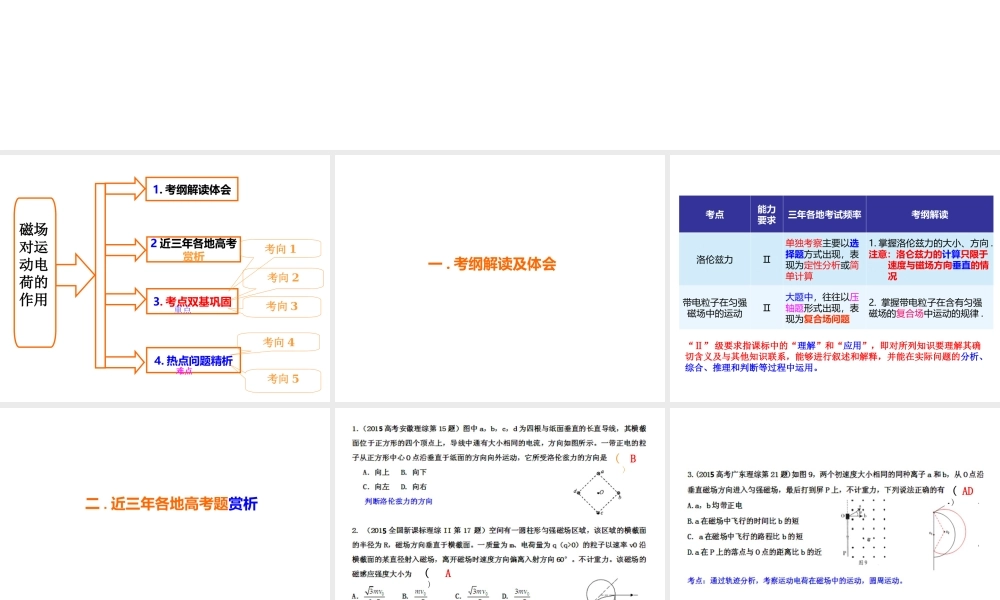
Task: Click the box labeled 4. 热点问题精析
Action: [193, 361]
